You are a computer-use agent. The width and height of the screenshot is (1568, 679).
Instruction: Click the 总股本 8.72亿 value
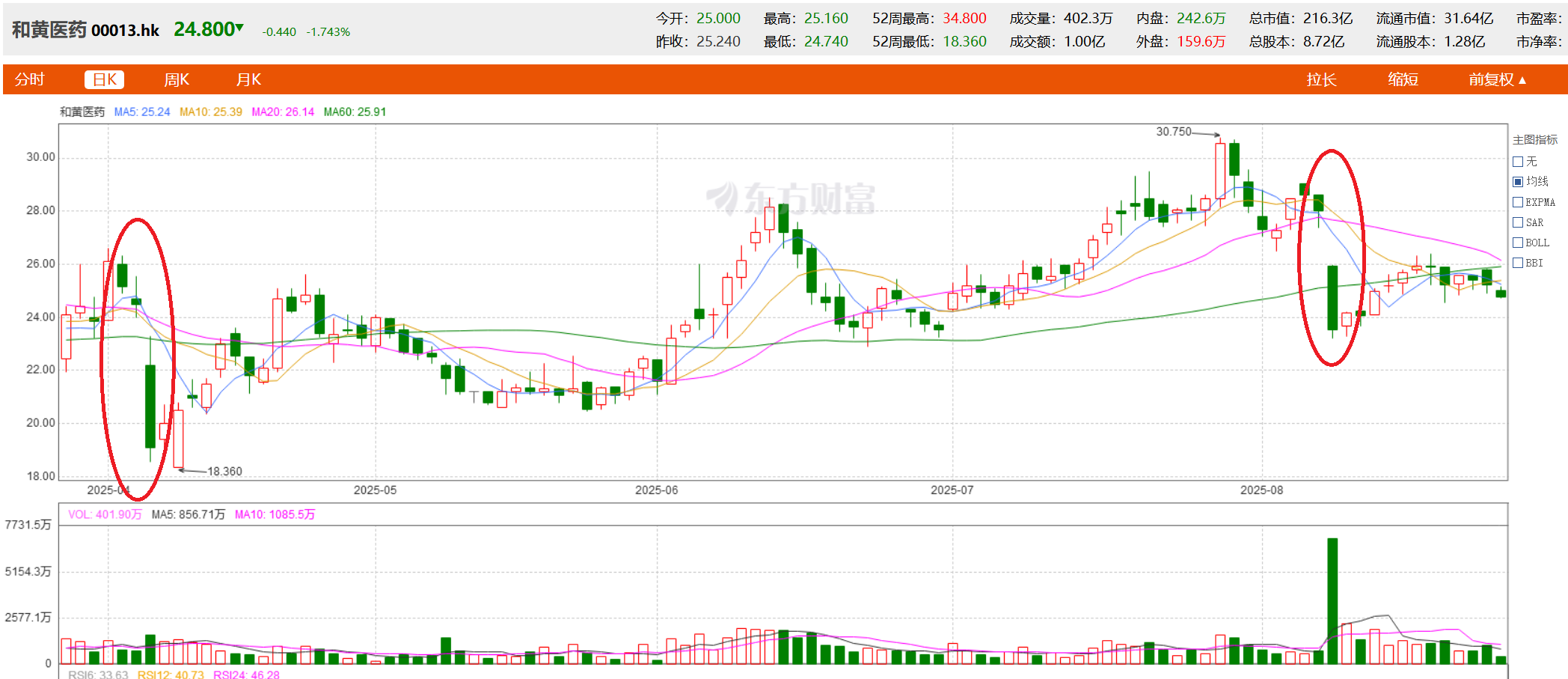click(x=1324, y=41)
